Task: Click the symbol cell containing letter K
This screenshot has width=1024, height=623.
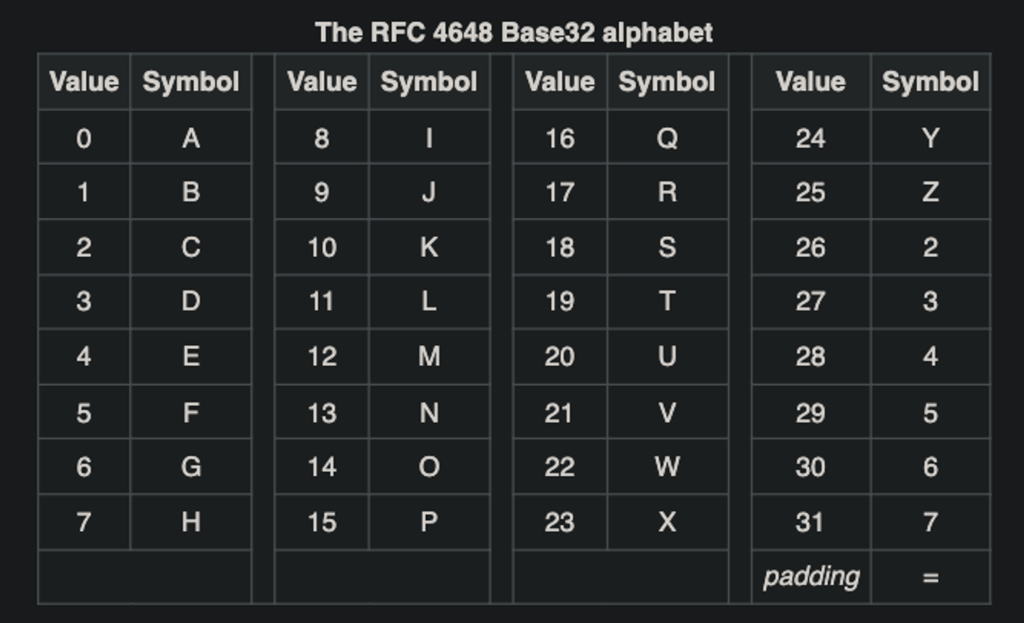Action: [429, 247]
